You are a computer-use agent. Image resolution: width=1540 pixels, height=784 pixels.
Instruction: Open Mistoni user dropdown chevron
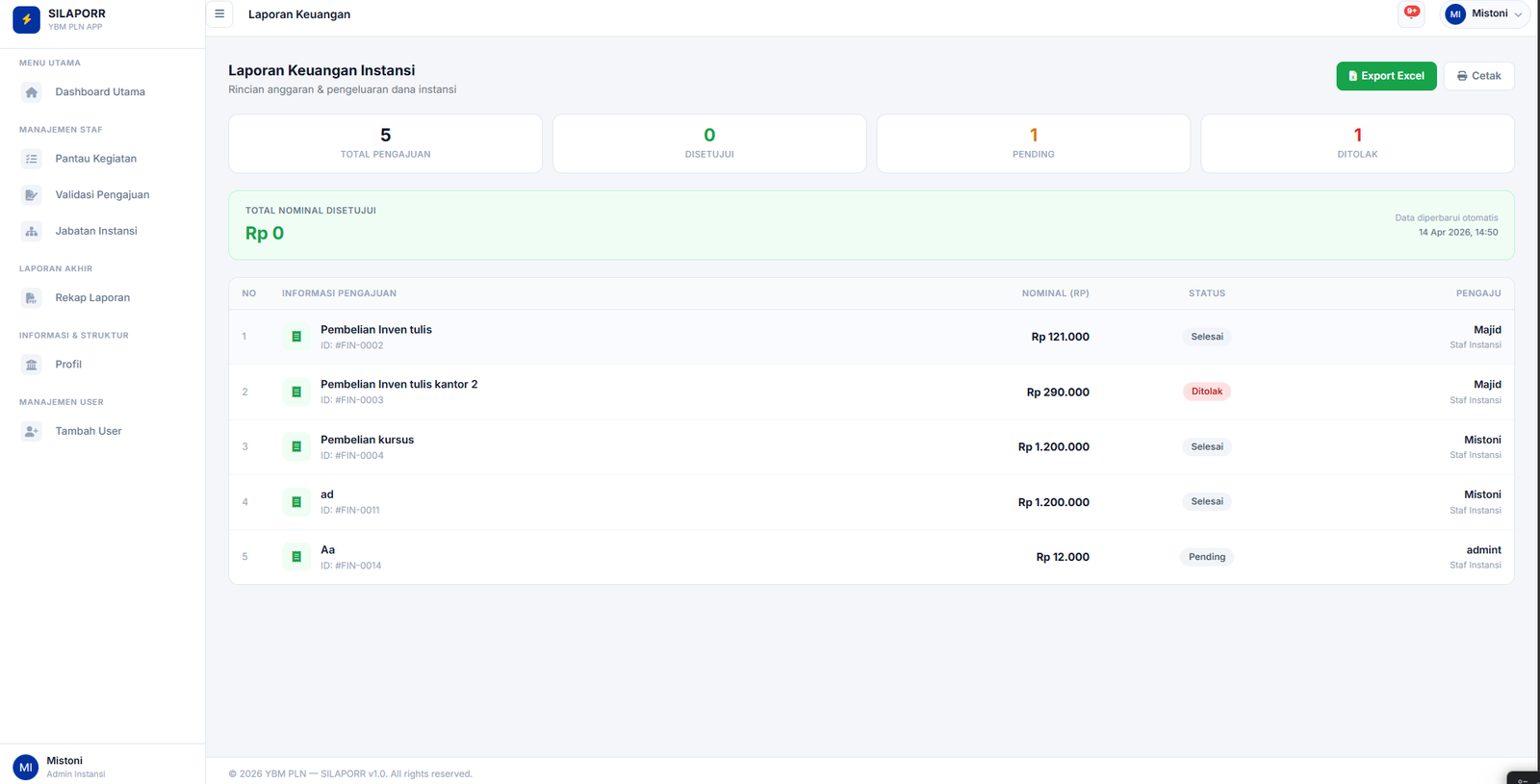1518,14
